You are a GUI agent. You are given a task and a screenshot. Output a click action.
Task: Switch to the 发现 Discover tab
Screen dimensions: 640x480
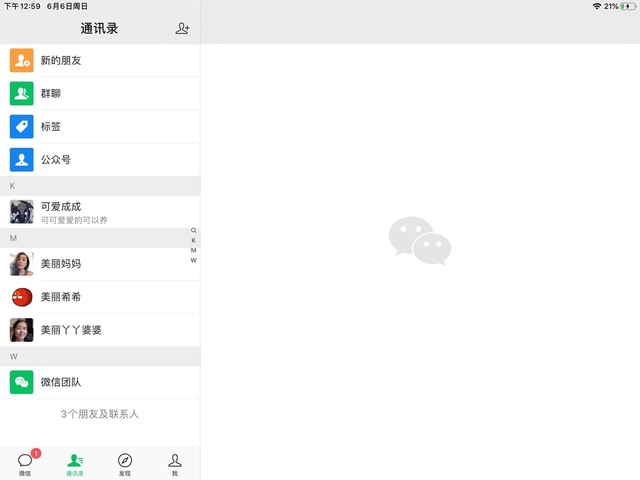125,463
